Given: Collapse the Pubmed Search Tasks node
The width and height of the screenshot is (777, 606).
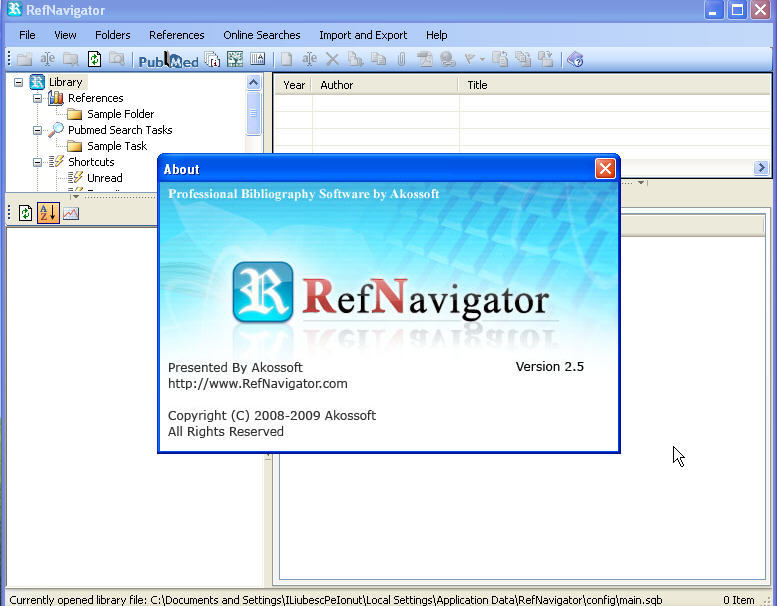Looking at the screenshot, I should click(37, 130).
